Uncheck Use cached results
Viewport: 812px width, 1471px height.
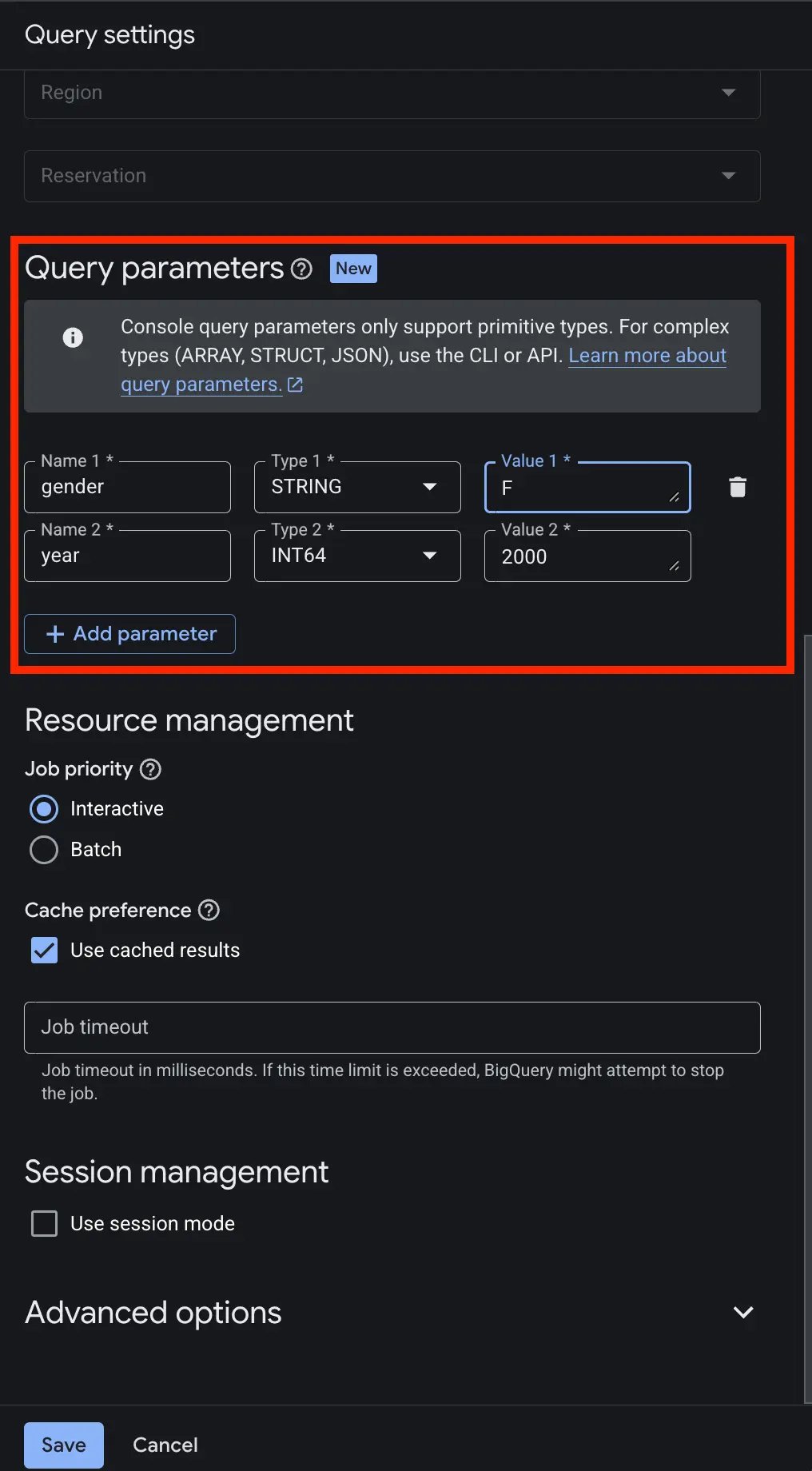pyautogui.click(x=44, y=951)
